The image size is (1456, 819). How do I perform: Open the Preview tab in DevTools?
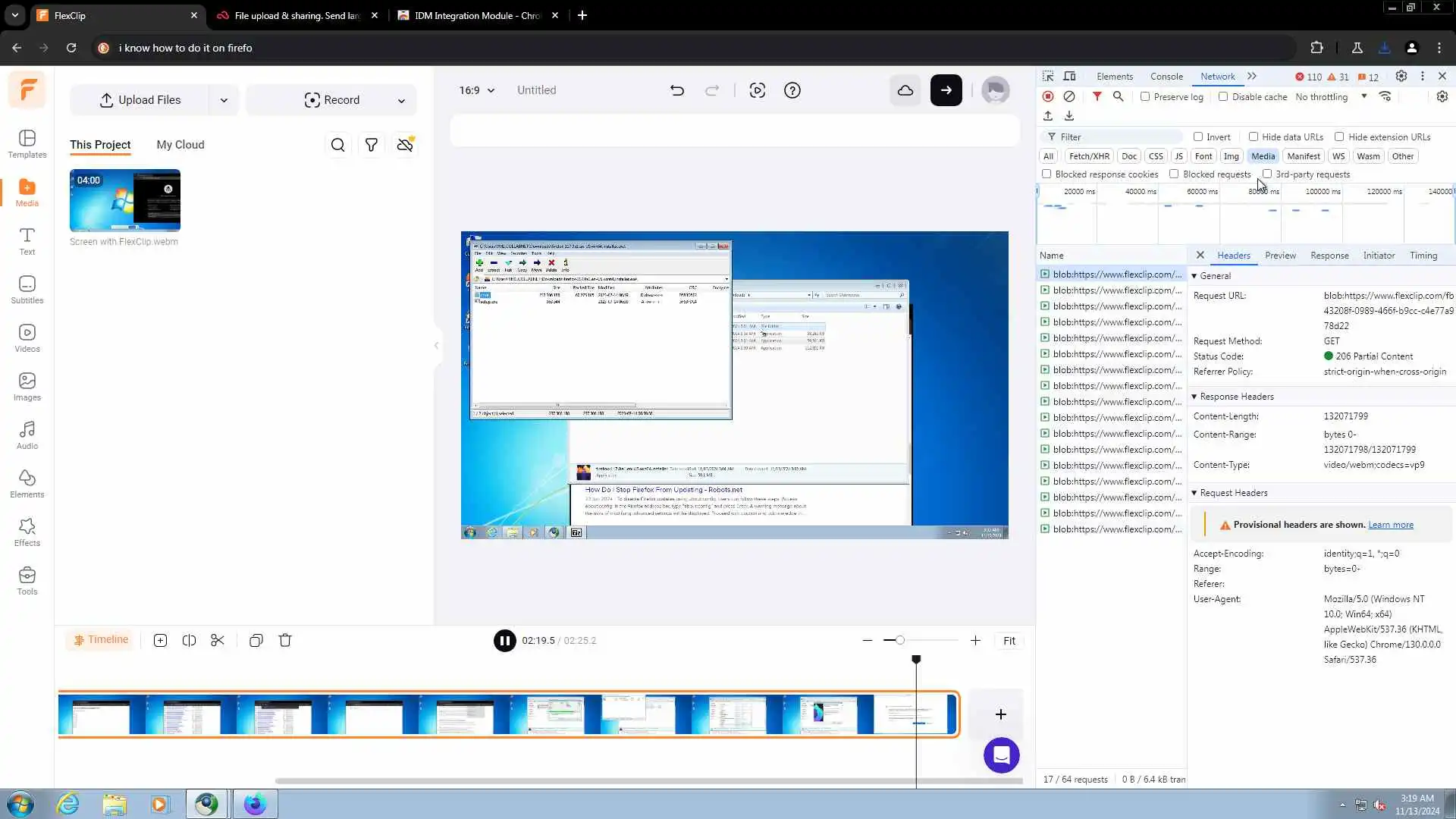(1280, 256)
